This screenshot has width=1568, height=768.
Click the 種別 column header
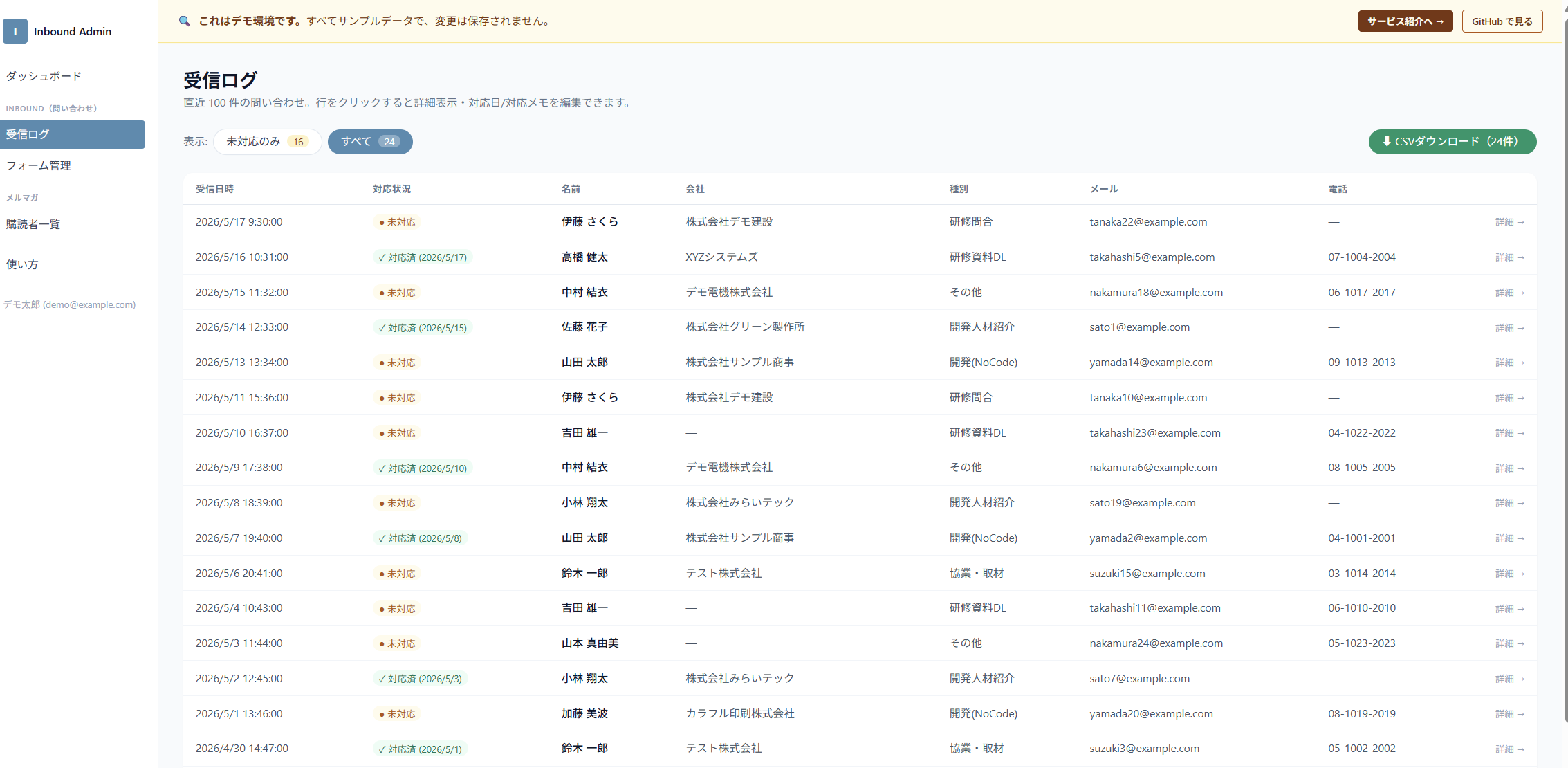tap(959, 189)
